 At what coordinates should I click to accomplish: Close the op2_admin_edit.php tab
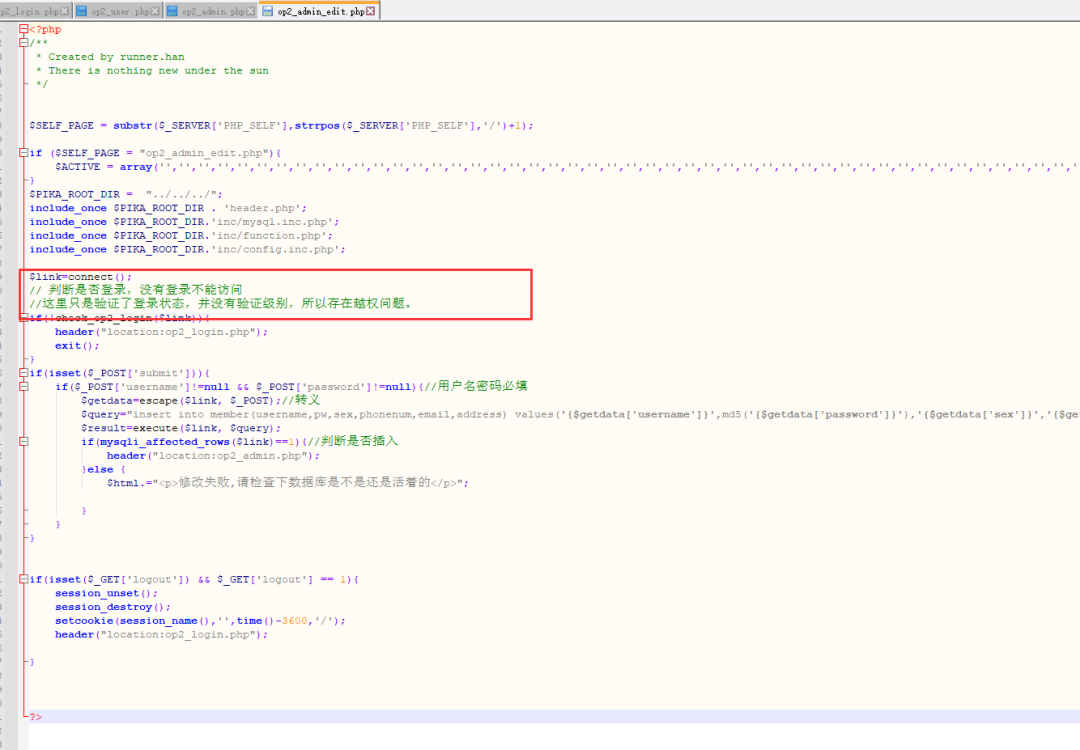tap(371, 11)
